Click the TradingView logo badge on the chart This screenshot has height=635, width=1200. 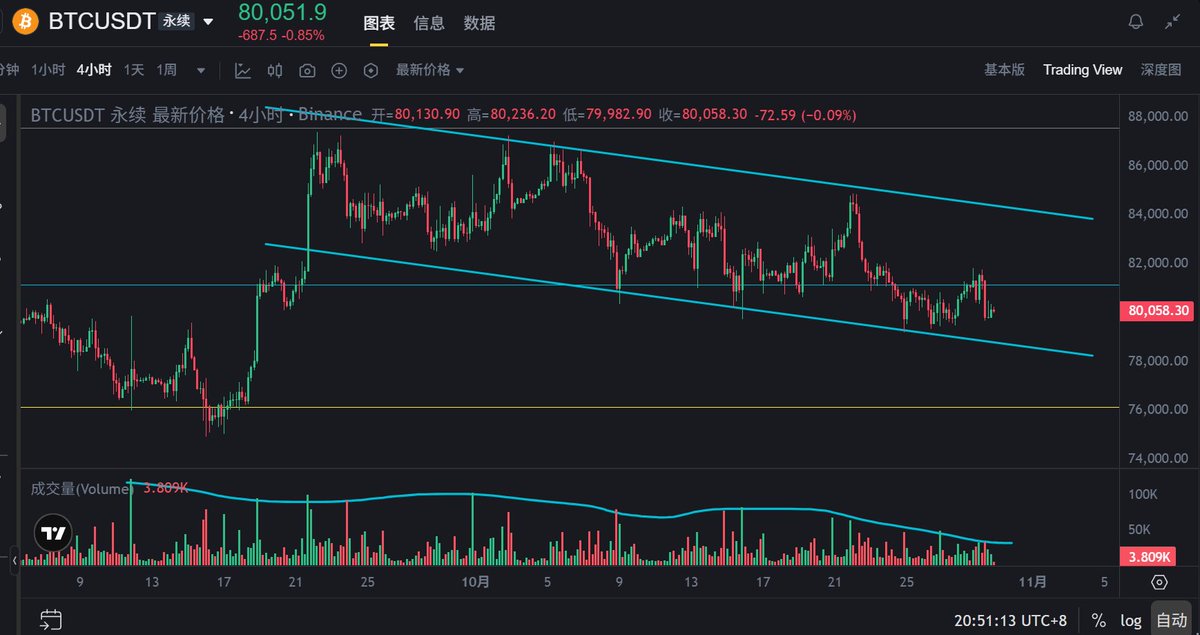click(x=53, y=533)
